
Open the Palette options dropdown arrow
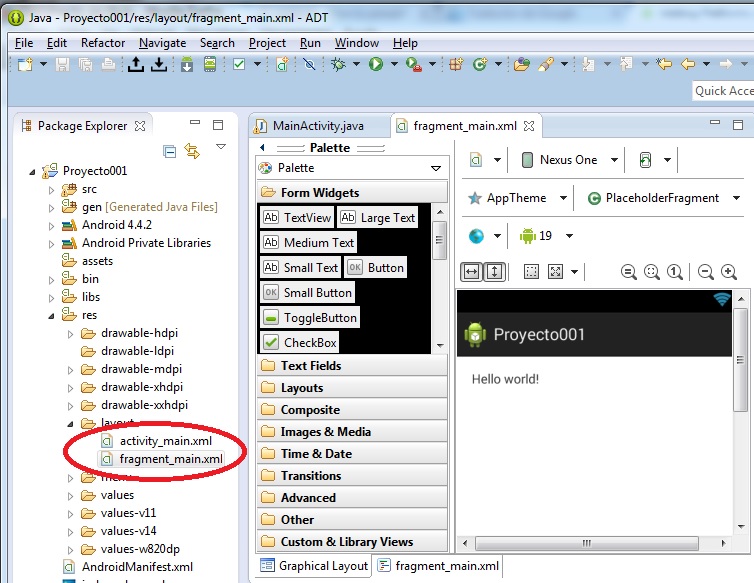(x=436, y=168)
